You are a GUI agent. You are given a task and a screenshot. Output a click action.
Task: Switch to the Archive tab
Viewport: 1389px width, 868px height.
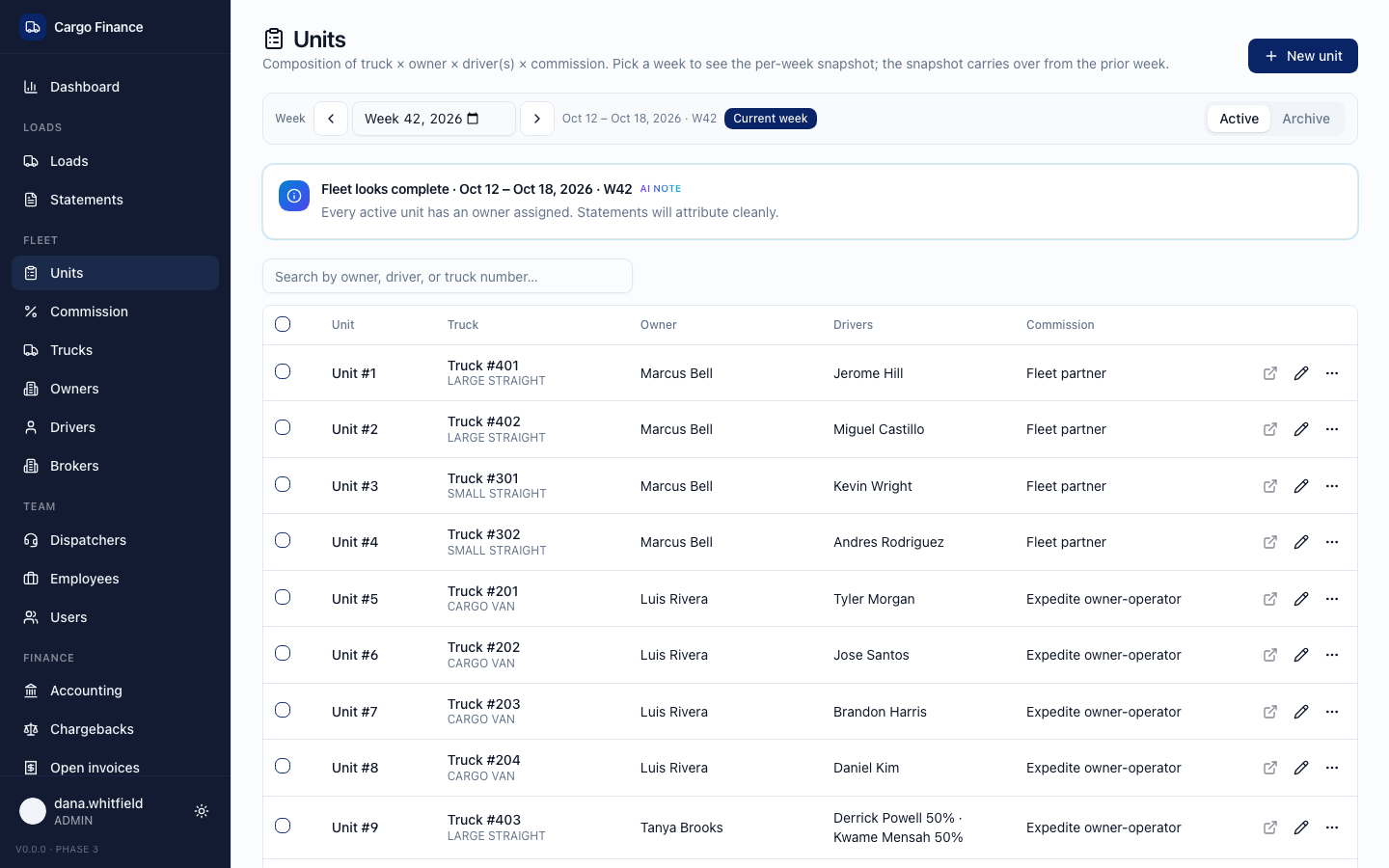point(1306,119)
